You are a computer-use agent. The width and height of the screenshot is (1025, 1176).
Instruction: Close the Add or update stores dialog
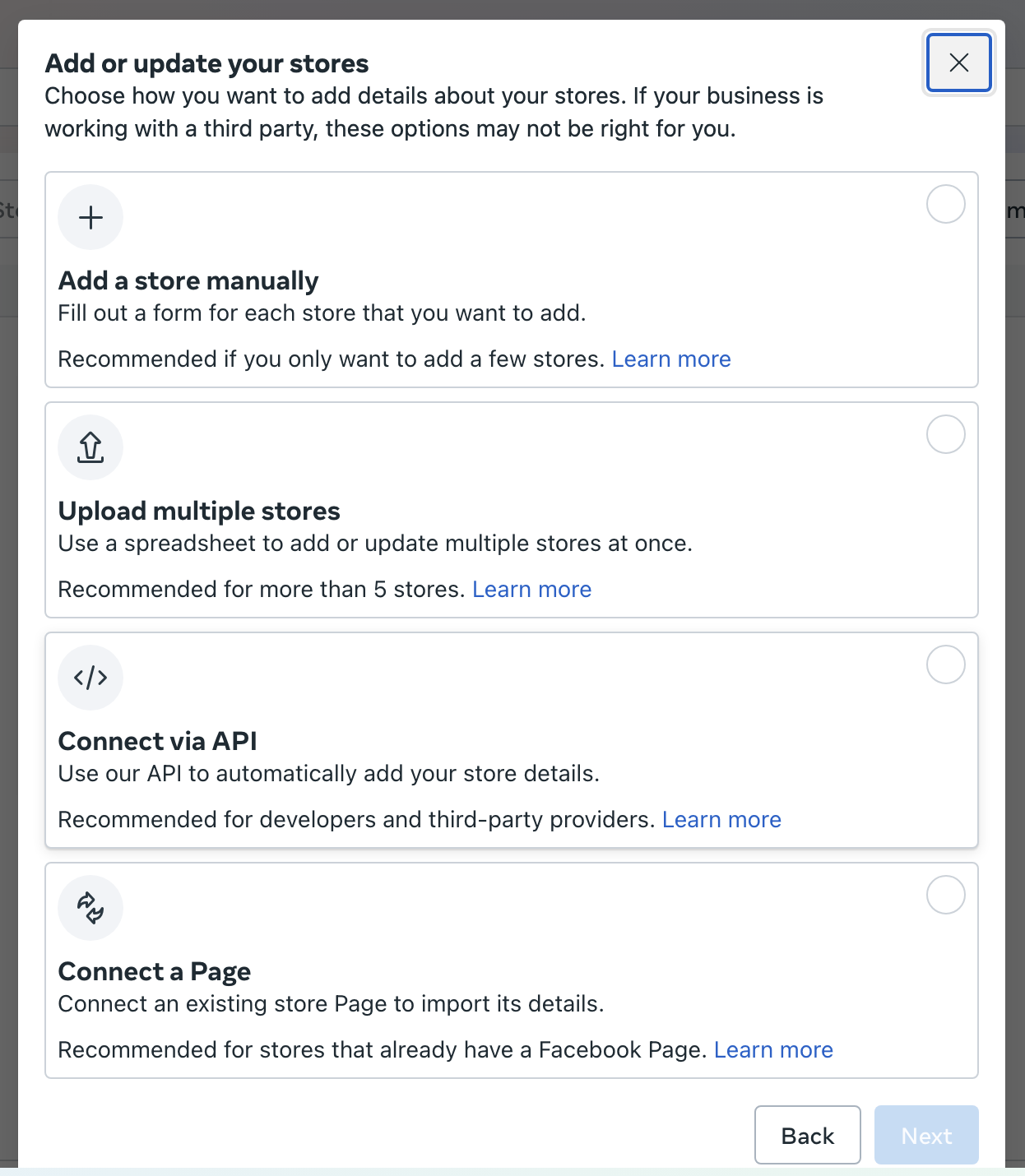click(959, 63)
